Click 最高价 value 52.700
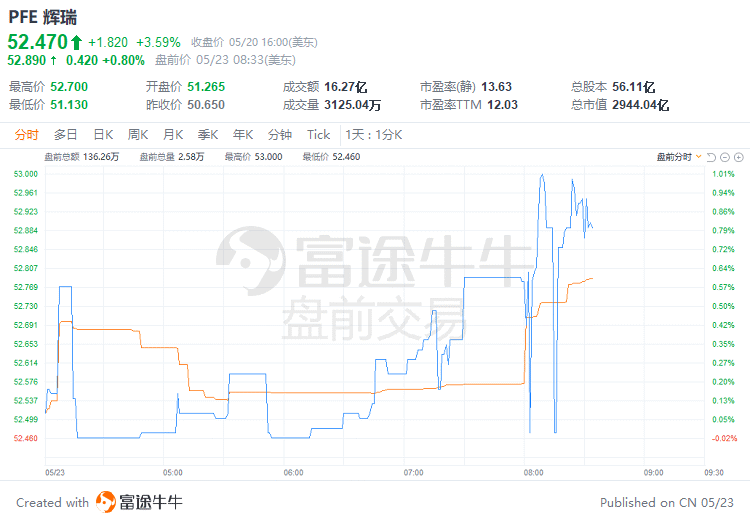Viewport: 750px width, 523px height. pos(69,87)
